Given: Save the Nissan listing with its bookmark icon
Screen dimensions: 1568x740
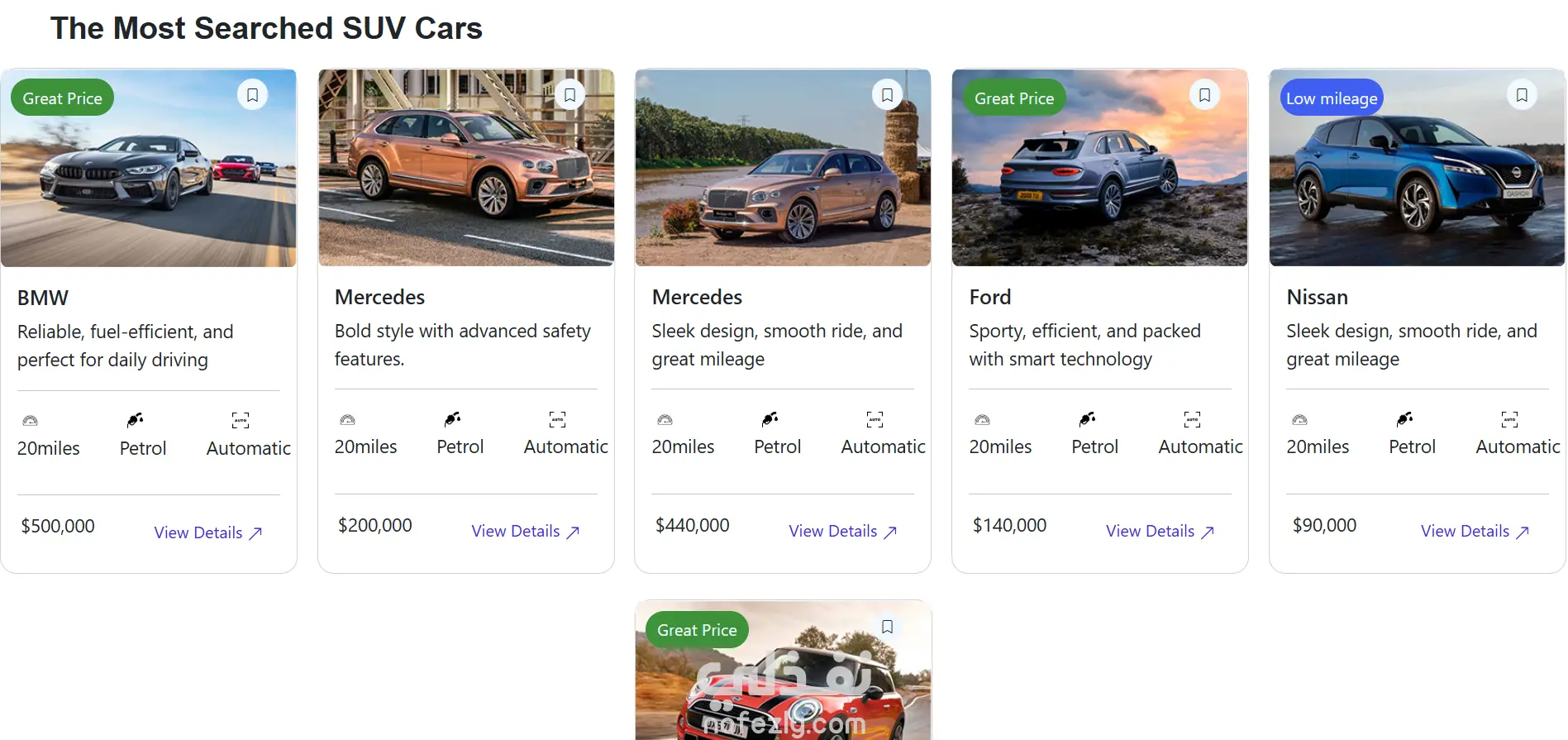Looking at the screenshot, I should point(1522,95).
